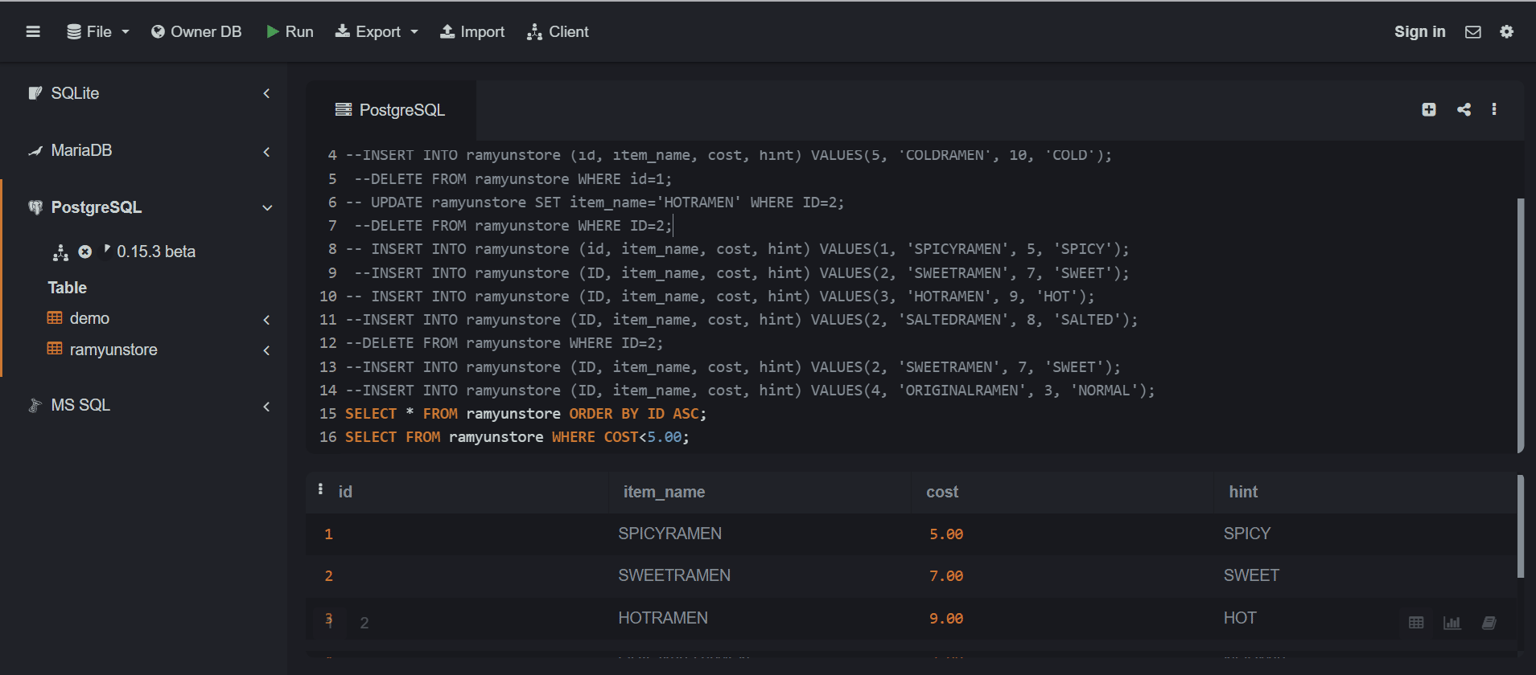The height and width of the screenshot is (675, 1536).
Task: Click the Sign in link
Action: 1420,32
